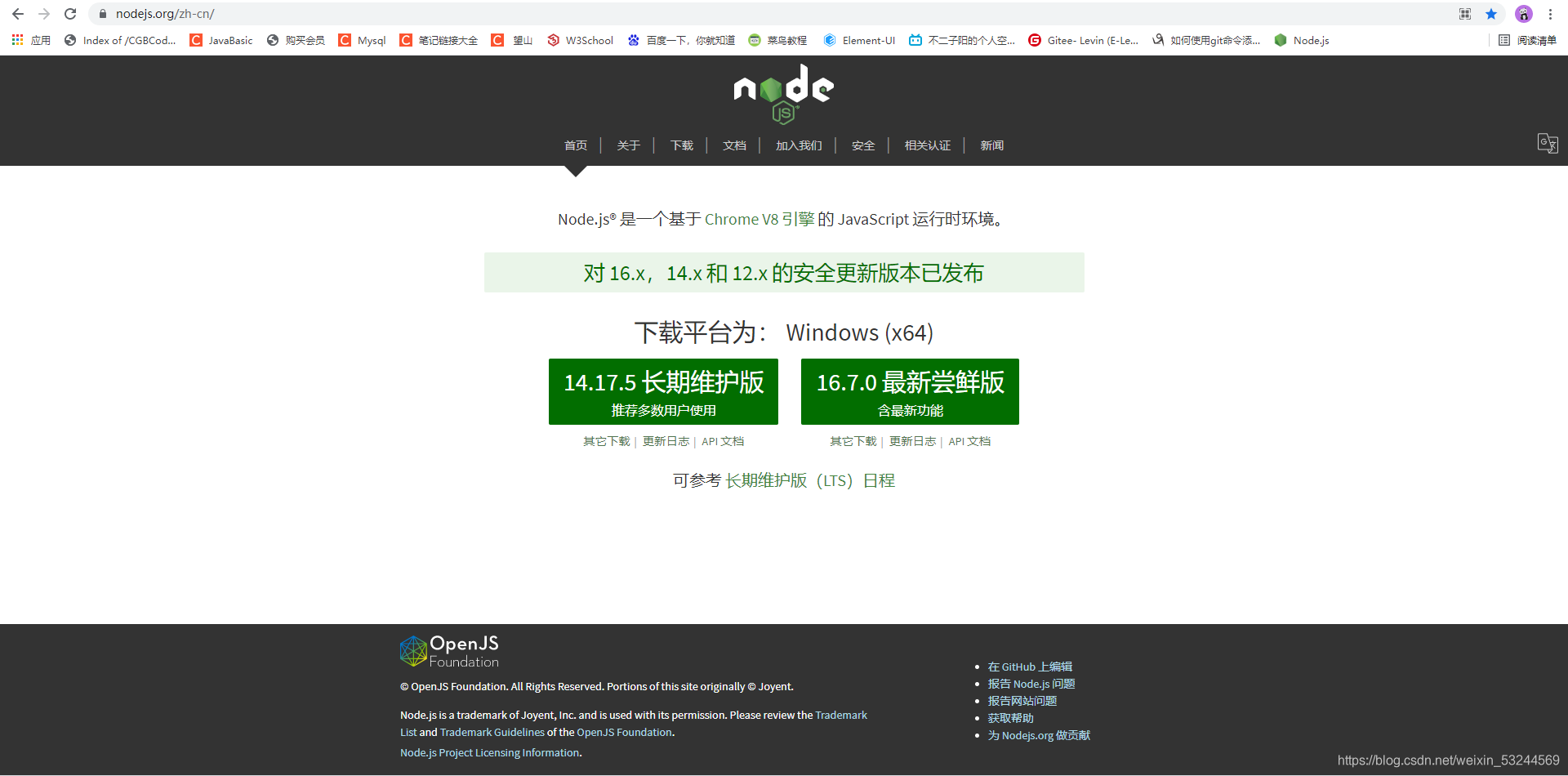Open the Chrome three-dot menu
Image resolution: width=1568 pixels, height=776 pixels.
pyautogui.click(x=1550, y=14)
